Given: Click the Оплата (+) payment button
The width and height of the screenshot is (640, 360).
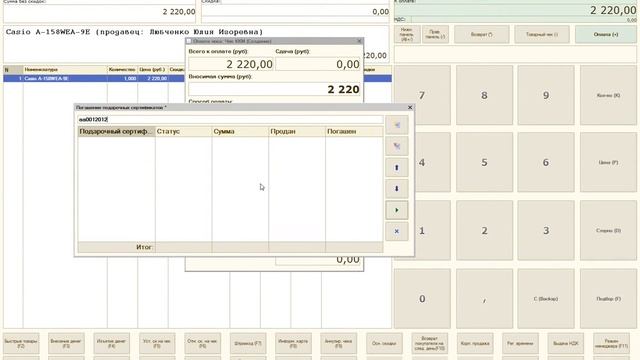Looking at the screenshot, I should [606, 34].
